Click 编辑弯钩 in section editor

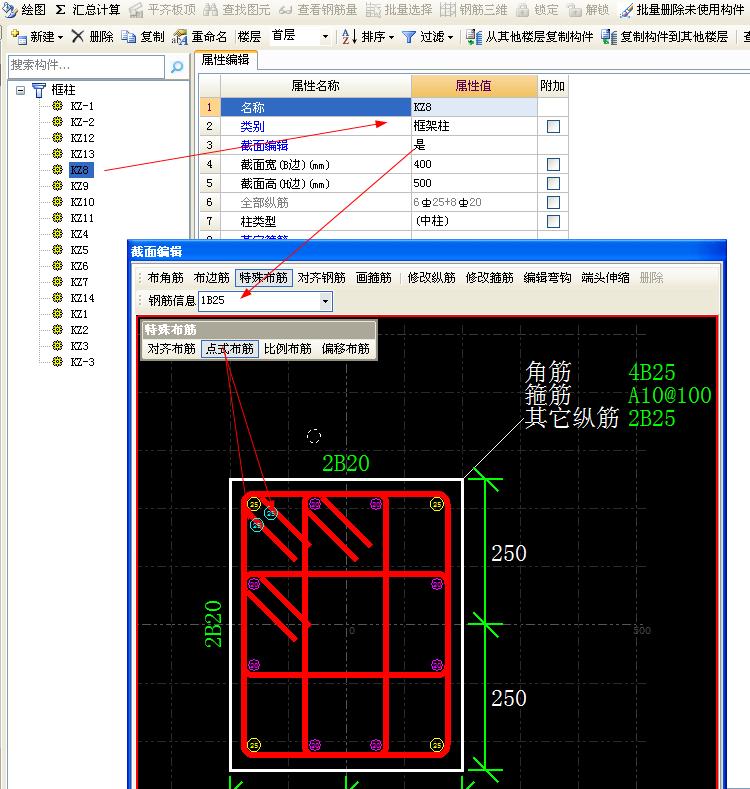[x=547, y=278]
